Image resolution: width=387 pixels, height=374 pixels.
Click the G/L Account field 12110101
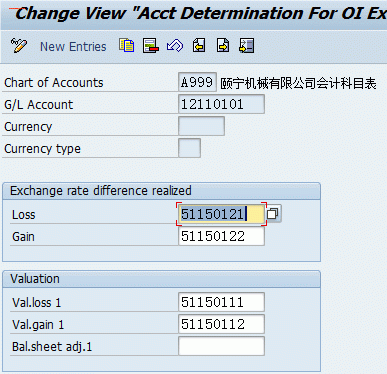222,104
